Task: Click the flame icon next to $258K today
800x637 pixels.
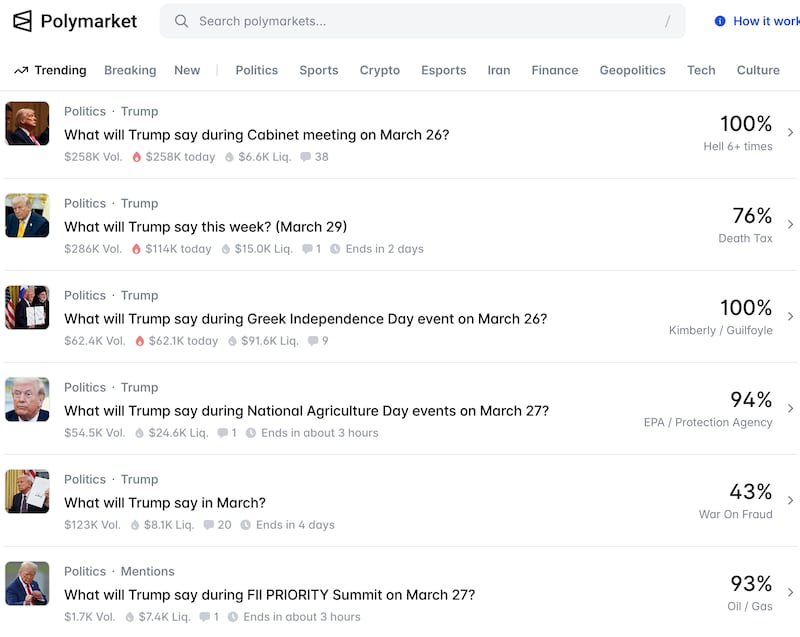Action: 137,157
